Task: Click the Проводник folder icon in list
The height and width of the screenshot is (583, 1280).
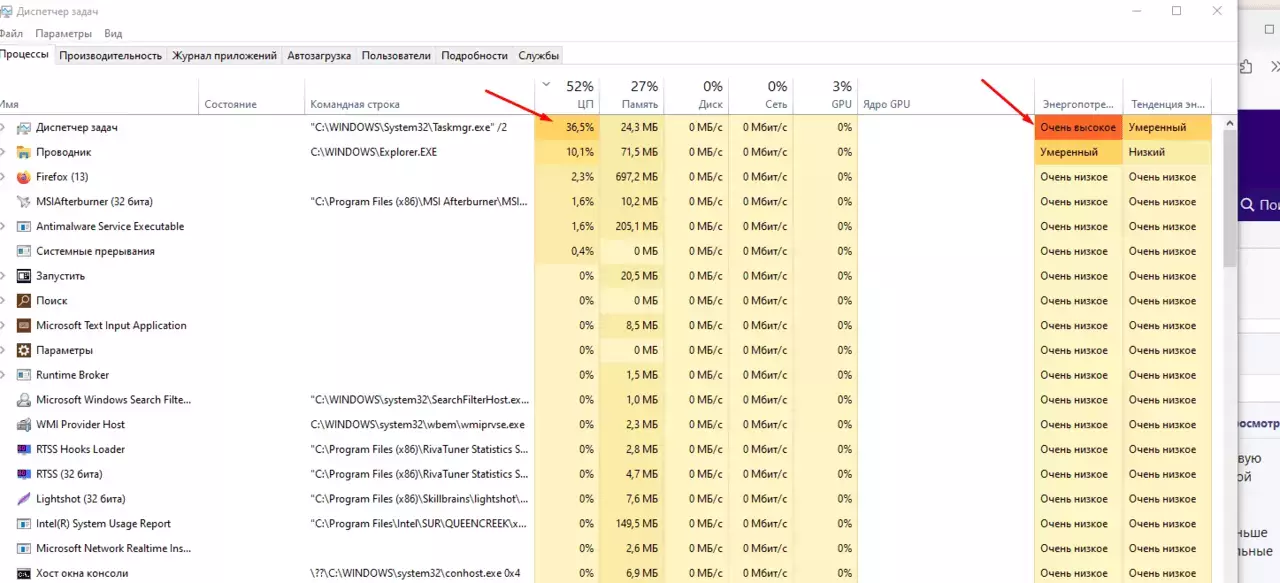Action: pyautogui.click(x=24, y=152)
